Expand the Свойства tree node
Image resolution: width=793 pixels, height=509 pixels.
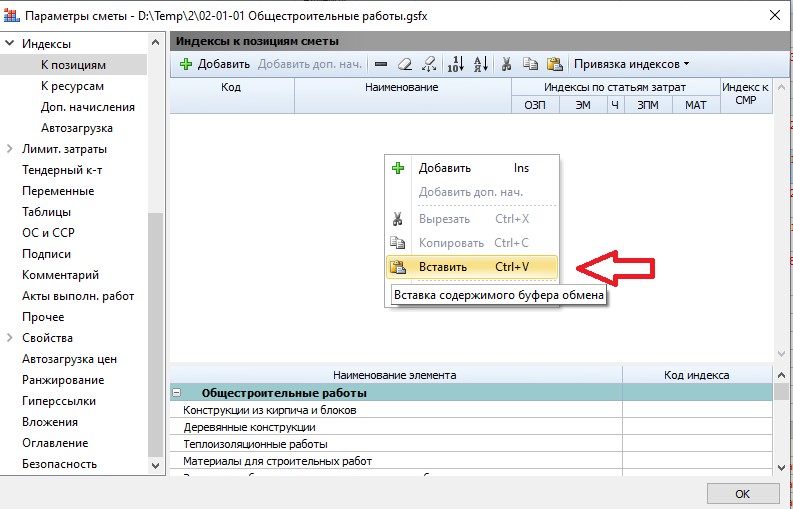[x=11, y=338]
